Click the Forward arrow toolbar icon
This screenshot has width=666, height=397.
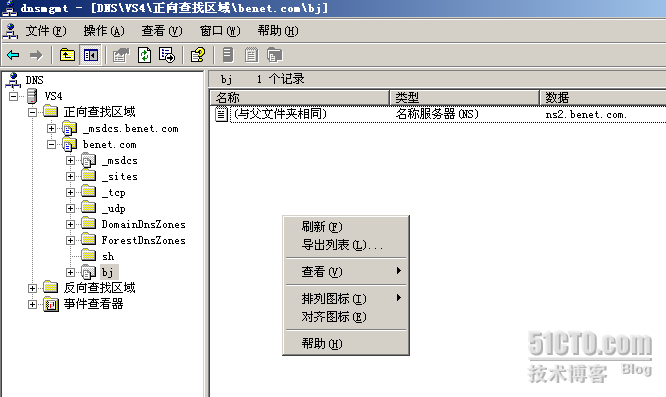pos(36,55)
